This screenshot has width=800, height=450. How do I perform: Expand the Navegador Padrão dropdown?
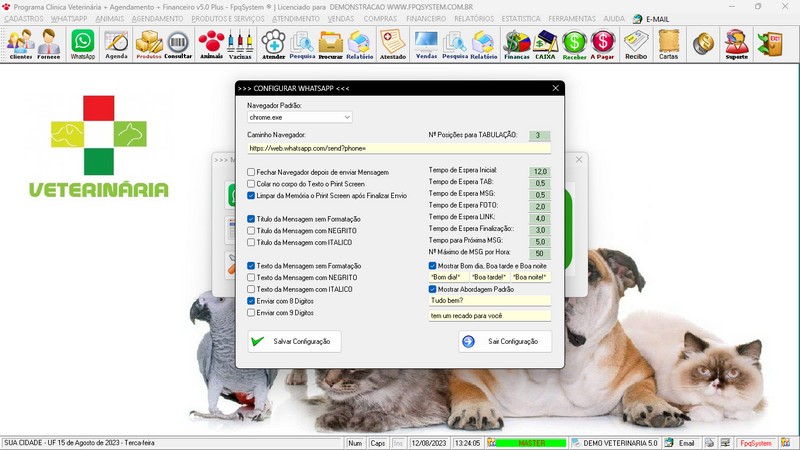[x=347, y=117]
